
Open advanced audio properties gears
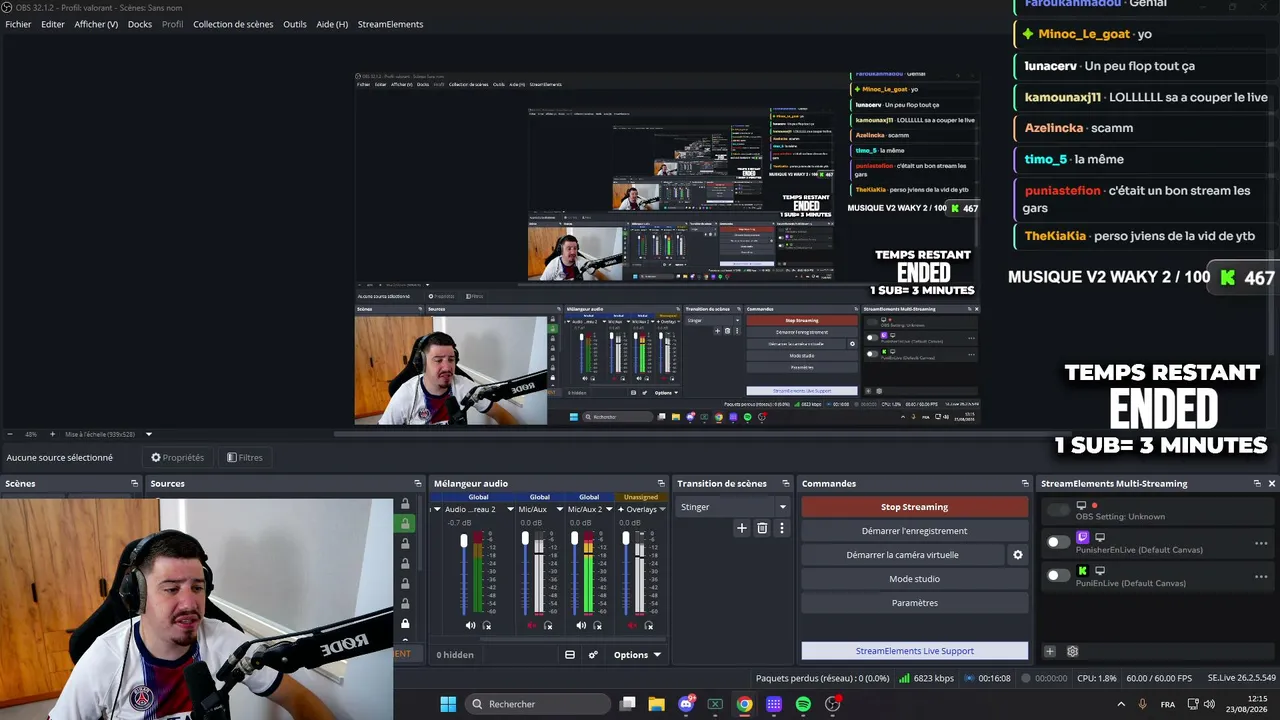pyautogui.click(x=593, y=655)
